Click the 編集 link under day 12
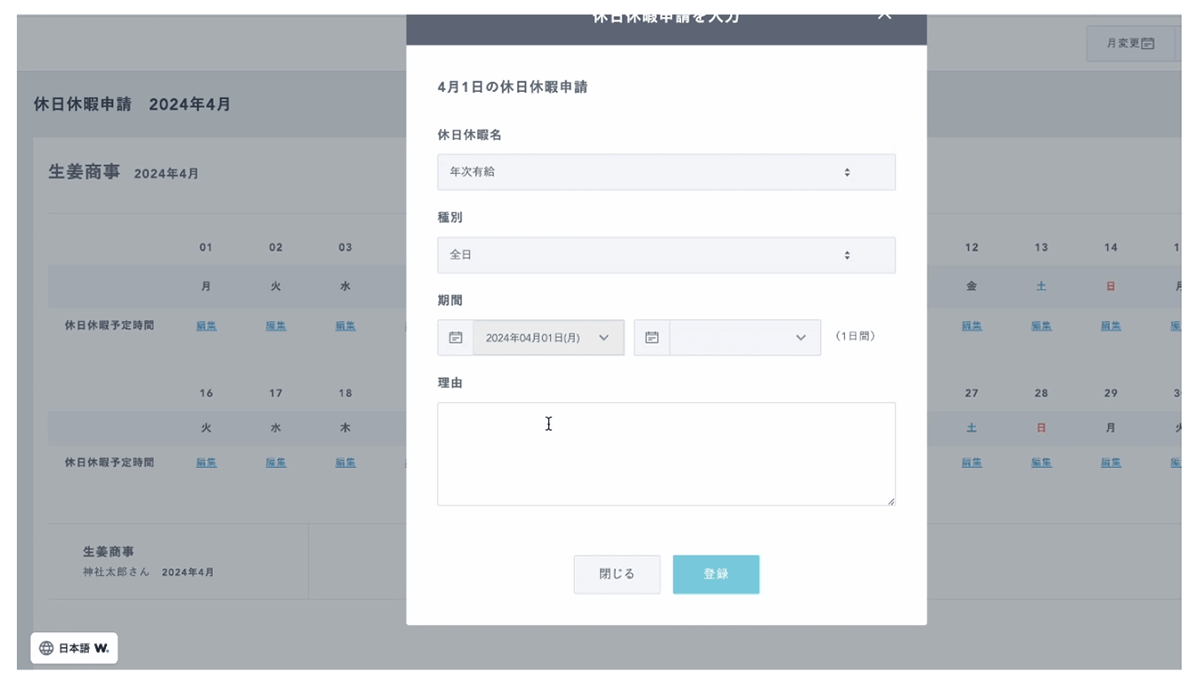Viewport: 1200px width, 680px height. tap(972, 326)
